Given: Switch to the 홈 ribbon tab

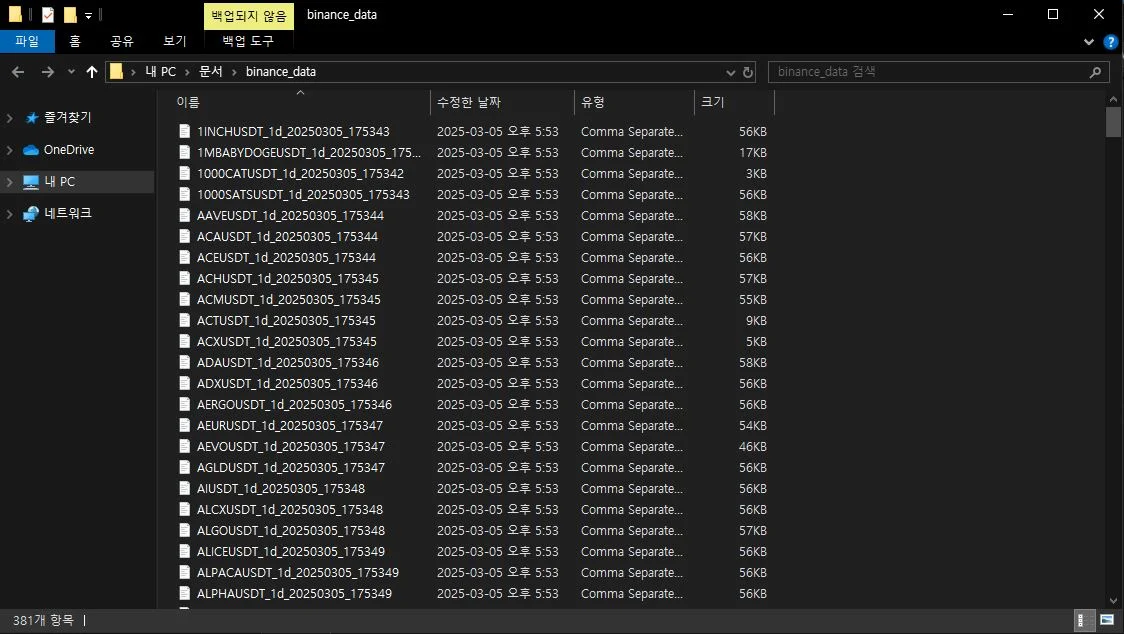Looking at the screenshot, I should point(75,41).
